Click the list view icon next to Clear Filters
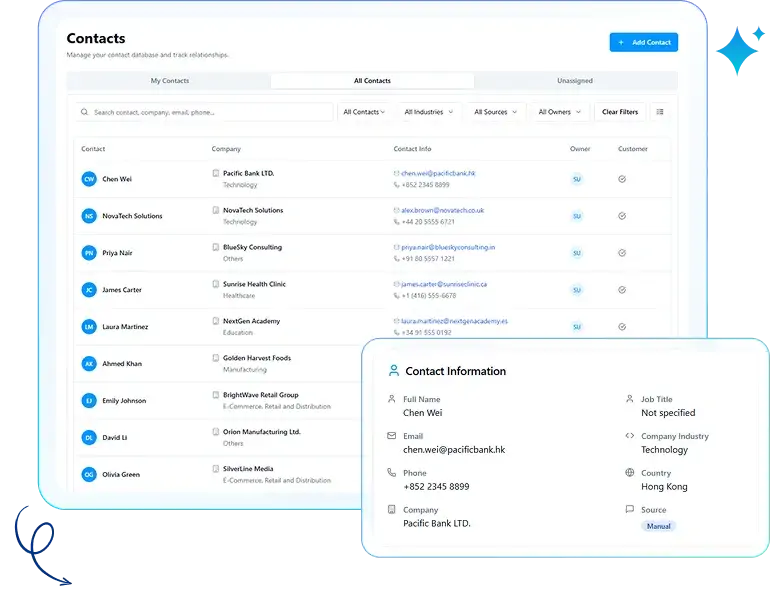The image size is (771, 600). tap(660, 112)
